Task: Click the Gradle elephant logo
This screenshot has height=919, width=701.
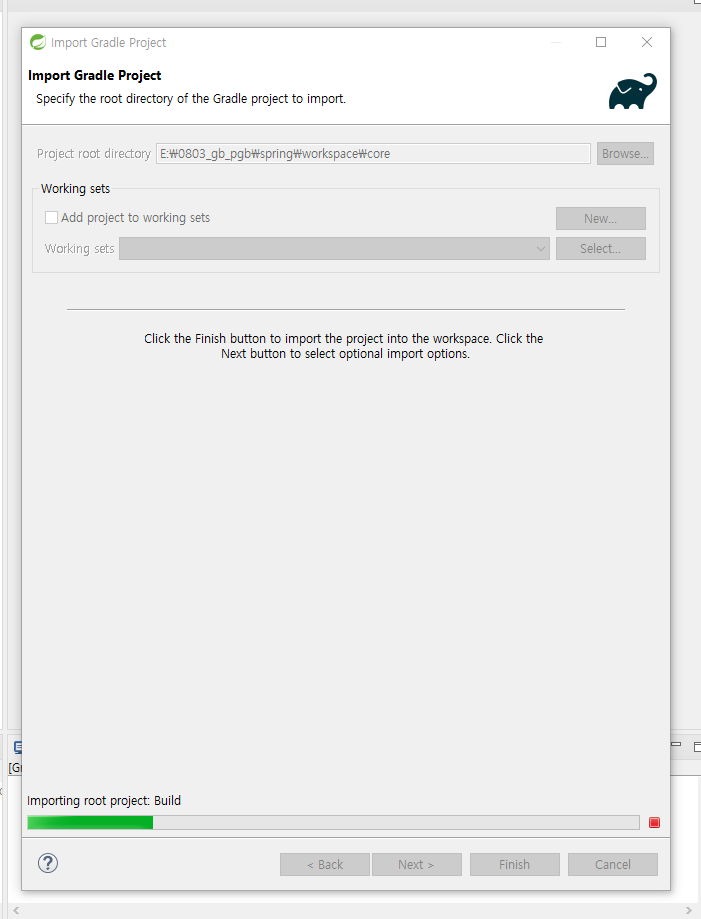Action: click(632, 91)
